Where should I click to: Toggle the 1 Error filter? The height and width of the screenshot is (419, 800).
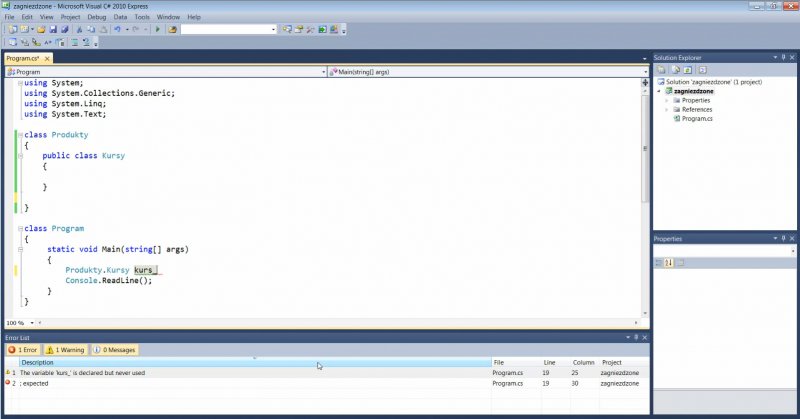point(23,350)
